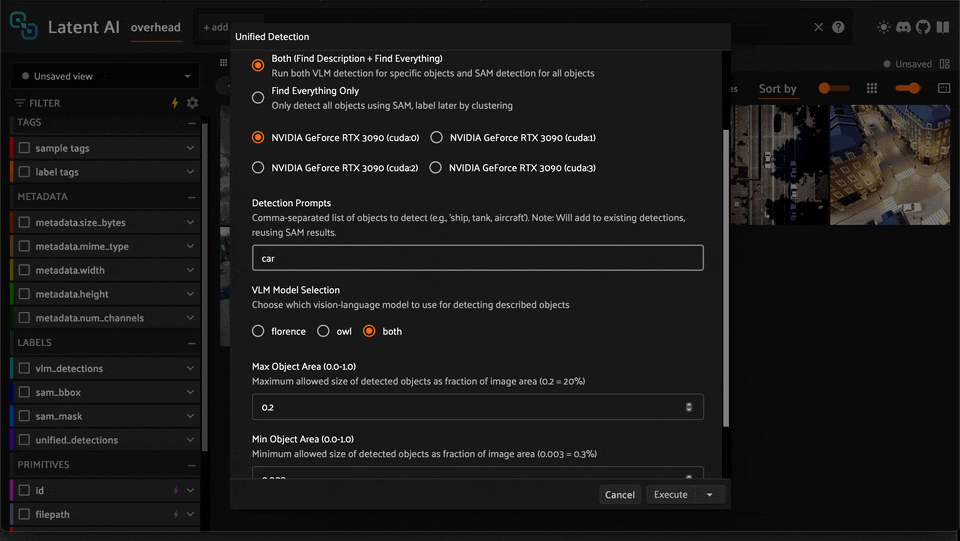Click the Execute button

click(670, 494)
